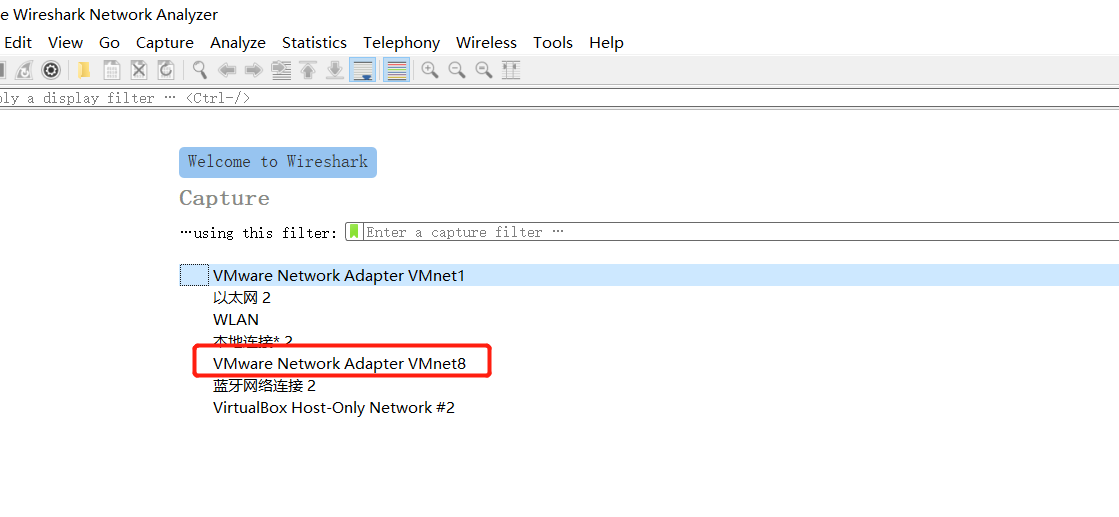Open the Go menu
The height and width of the screenshot is (517, 1119).
point(109,43)
